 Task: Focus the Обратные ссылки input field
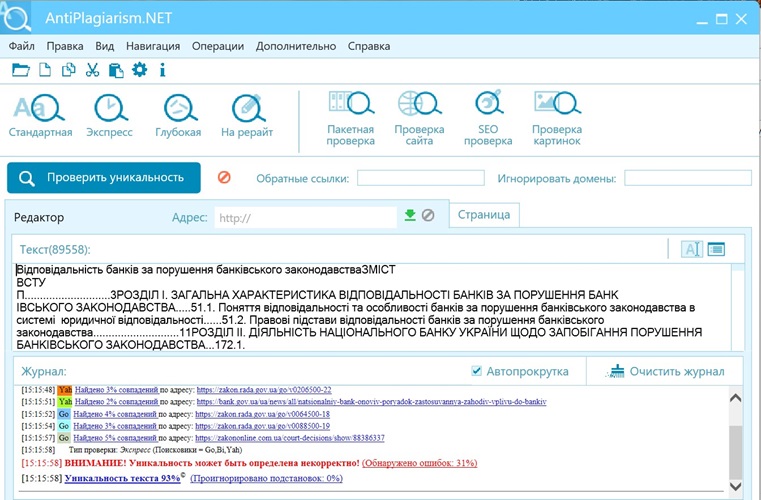pyautogui.click(x=421, y=178)
